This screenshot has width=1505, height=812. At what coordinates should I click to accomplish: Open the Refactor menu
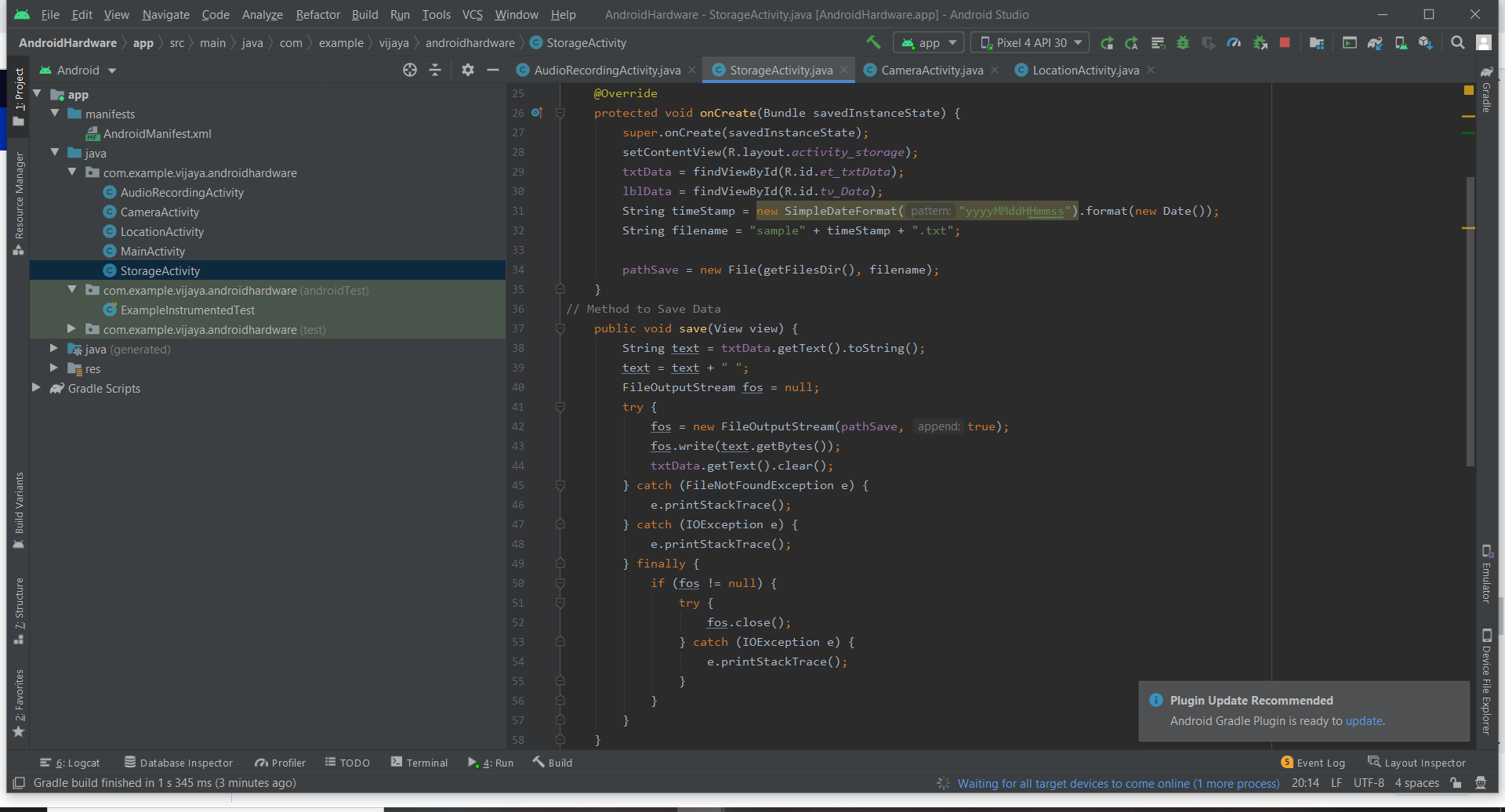coord(317,14)
